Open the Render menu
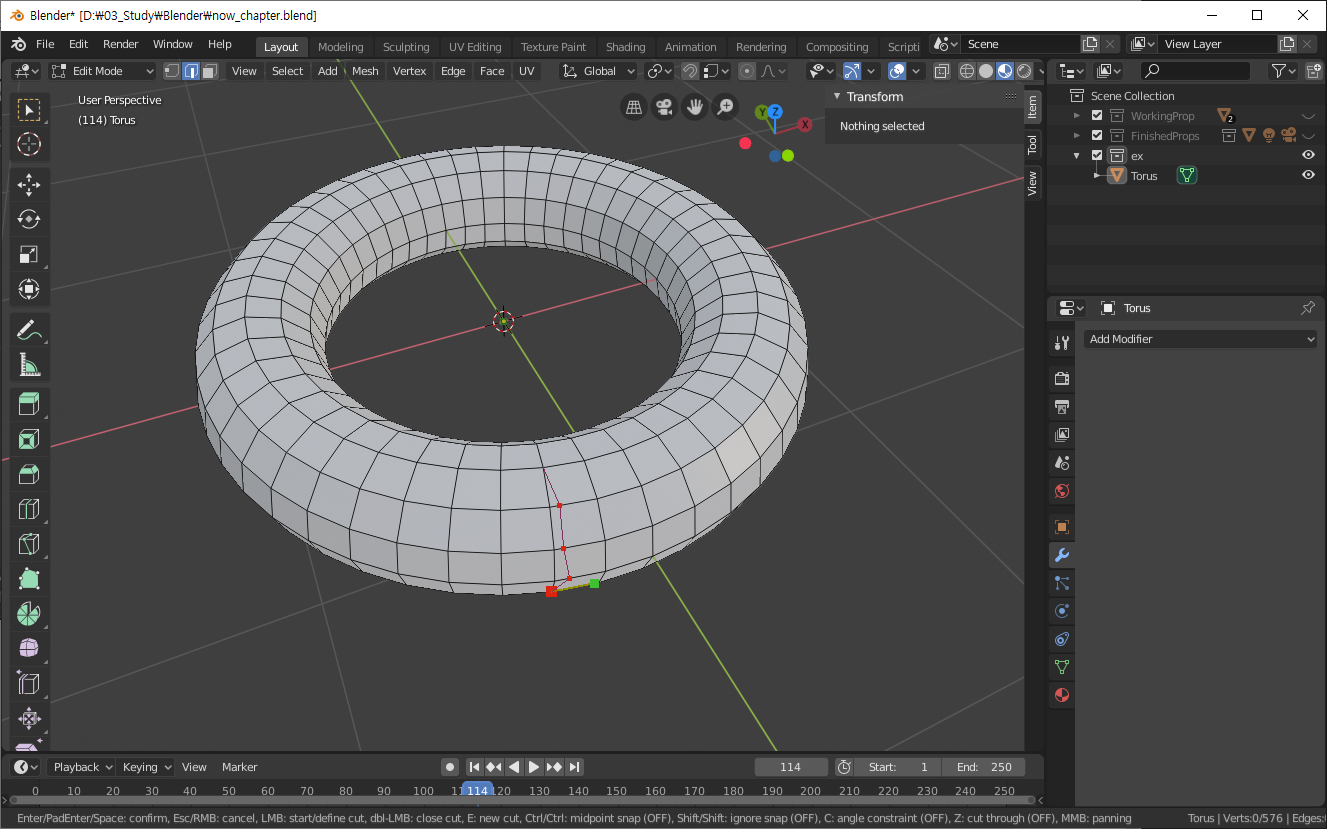 tap(121, 44)
